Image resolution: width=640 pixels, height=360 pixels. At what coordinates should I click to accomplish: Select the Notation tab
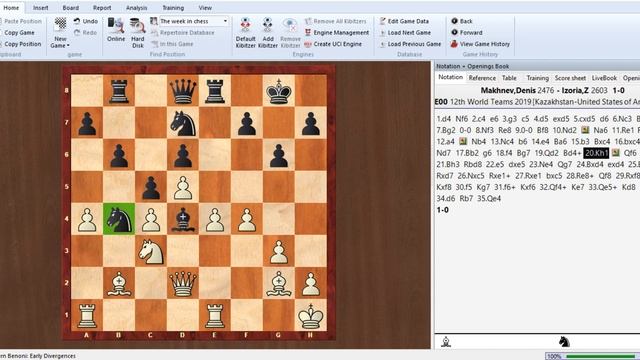tap(450, 78)
